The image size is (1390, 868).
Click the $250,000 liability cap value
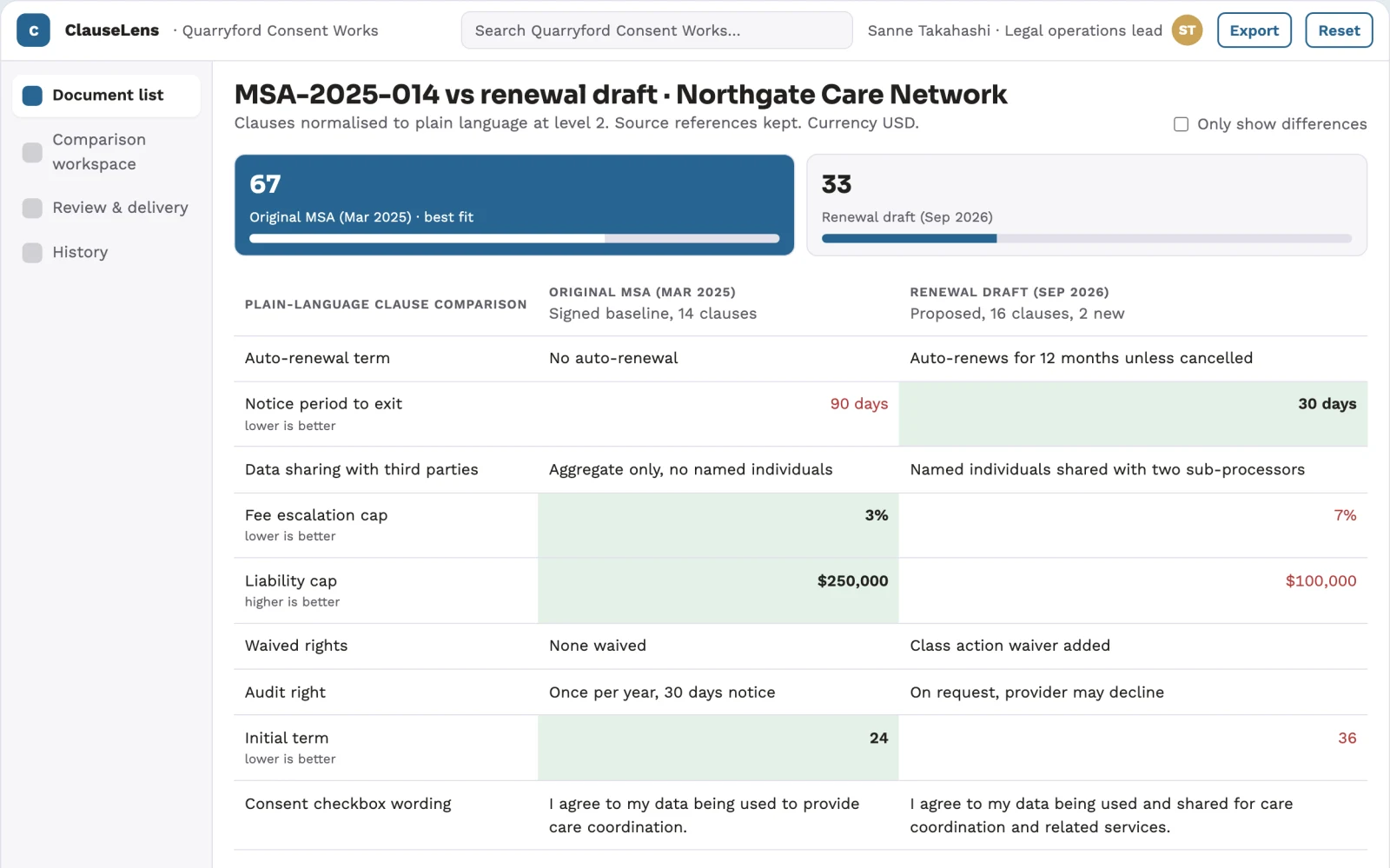(852, 581)
